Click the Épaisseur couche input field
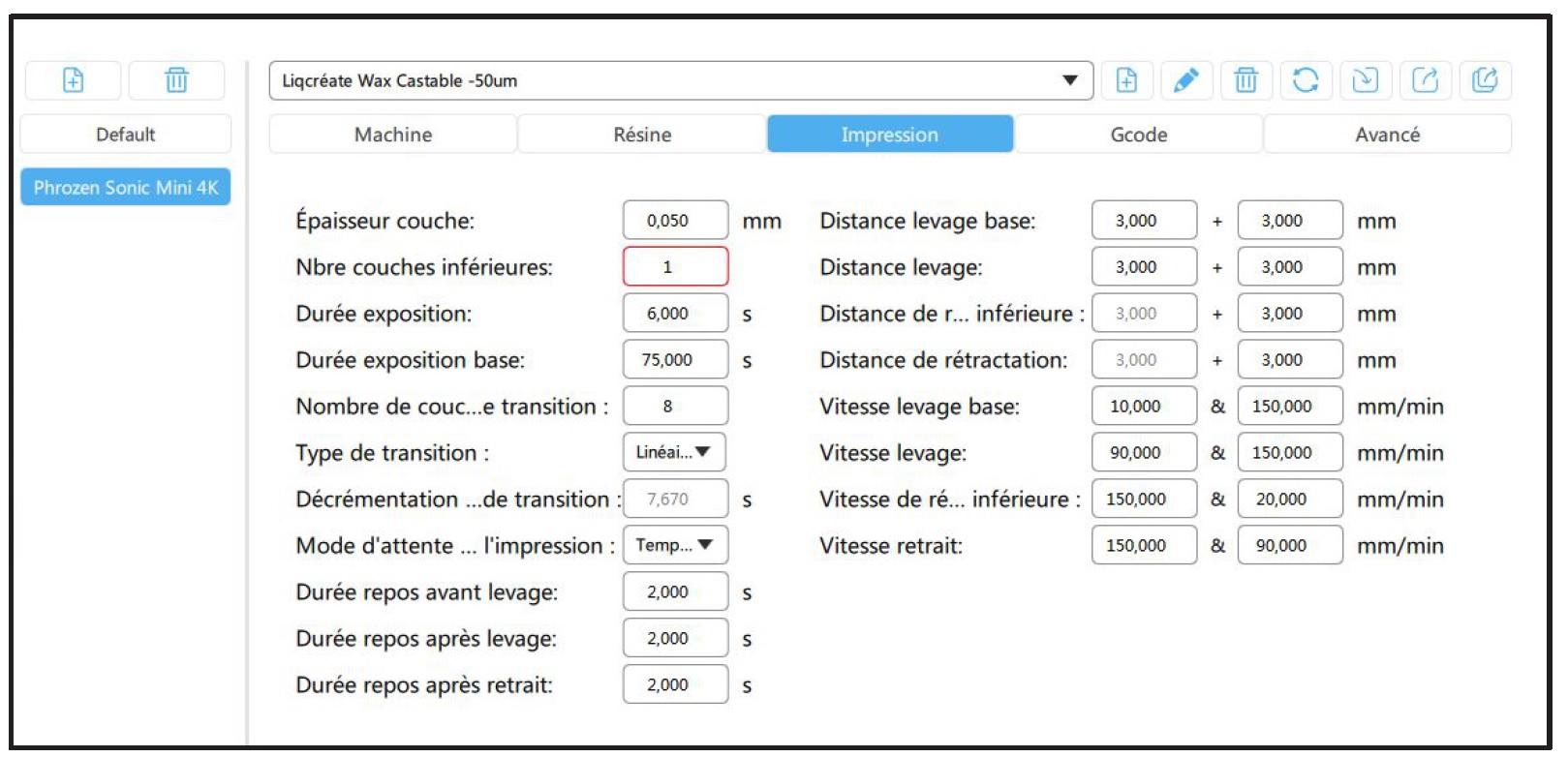 pos(675,220)
